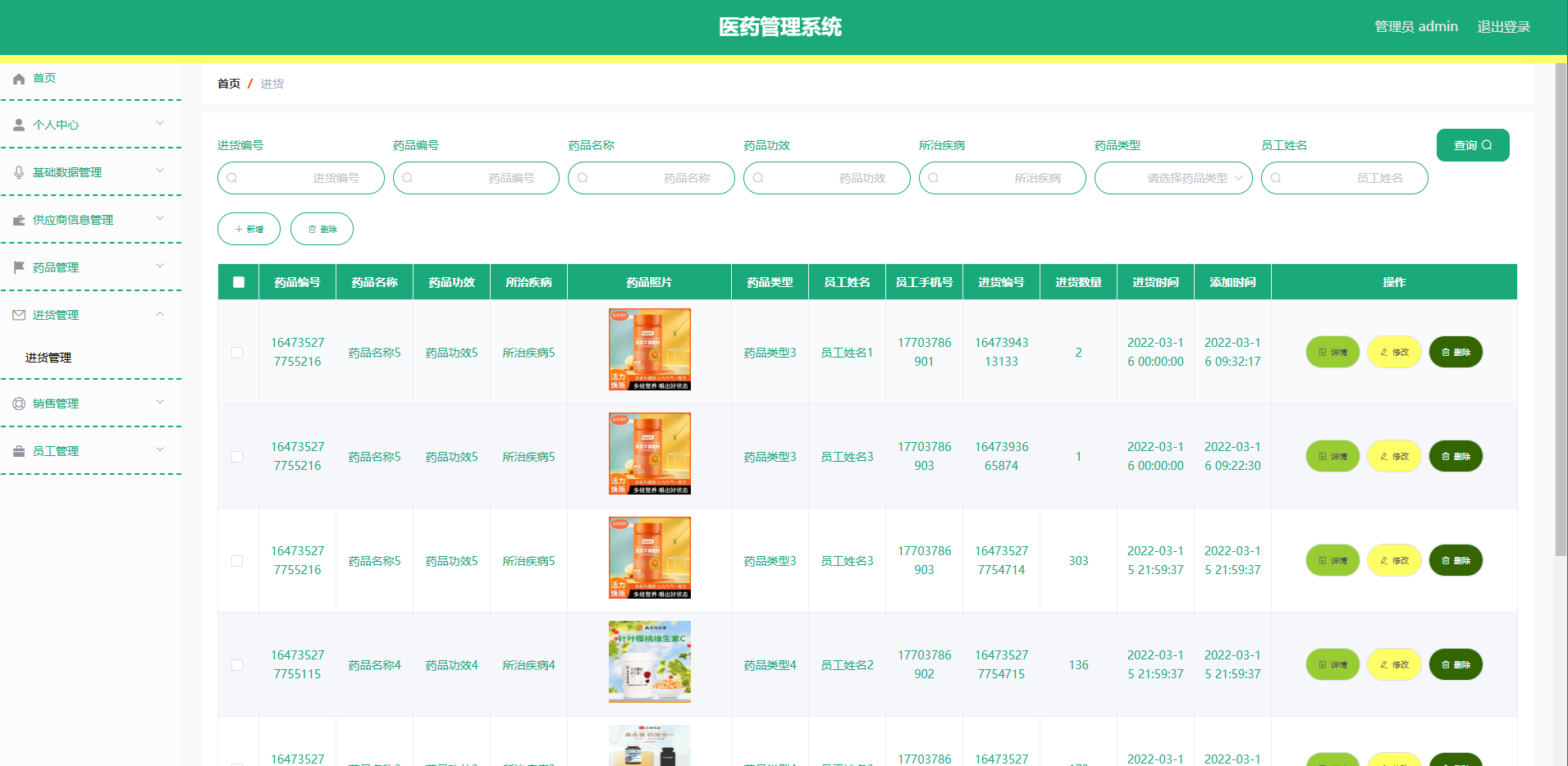
Task: Click the envelope icon beside 进货管理
Action: pyautogui.click(x=18, y=314)
